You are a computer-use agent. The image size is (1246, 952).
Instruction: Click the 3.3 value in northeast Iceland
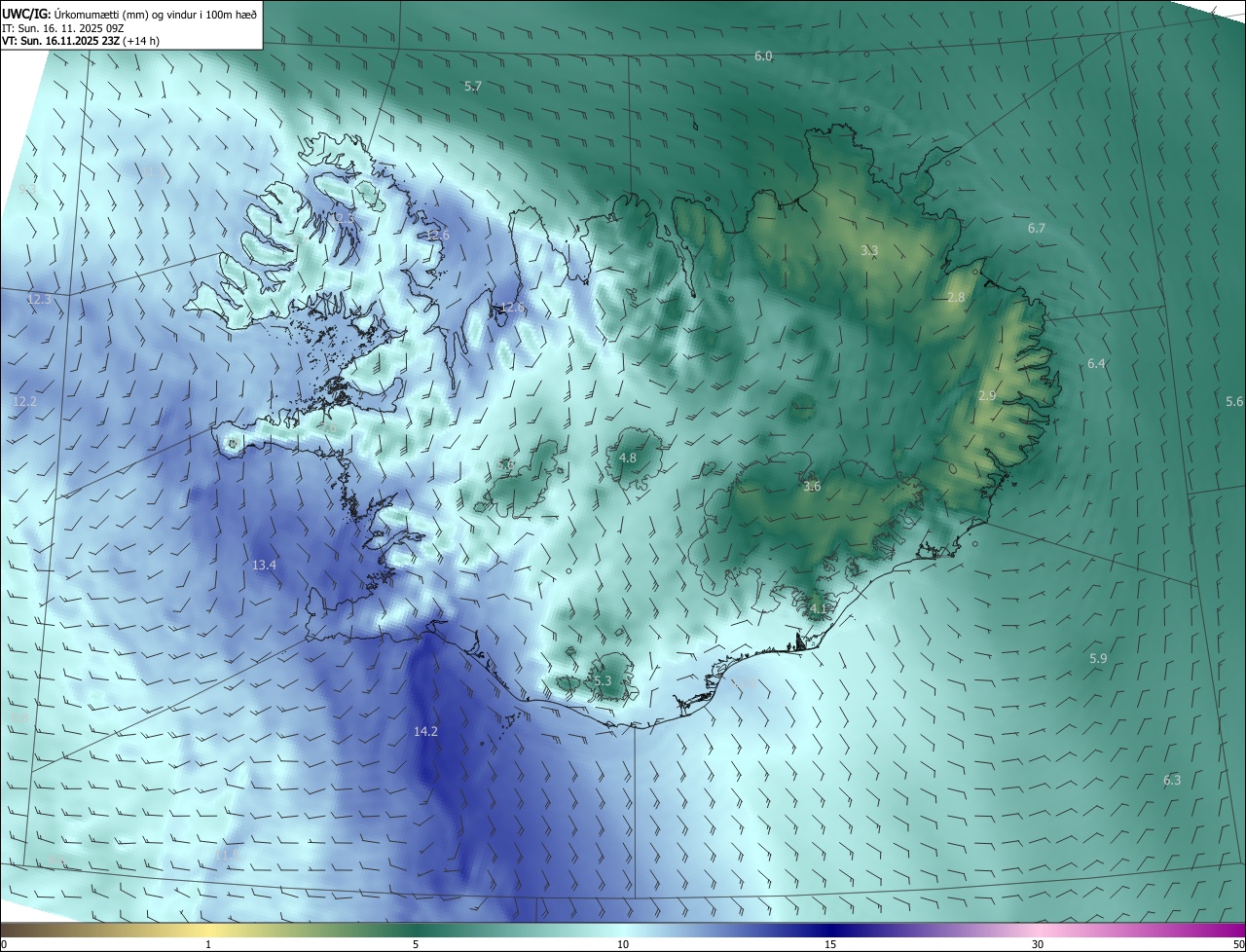click(869, 250)
